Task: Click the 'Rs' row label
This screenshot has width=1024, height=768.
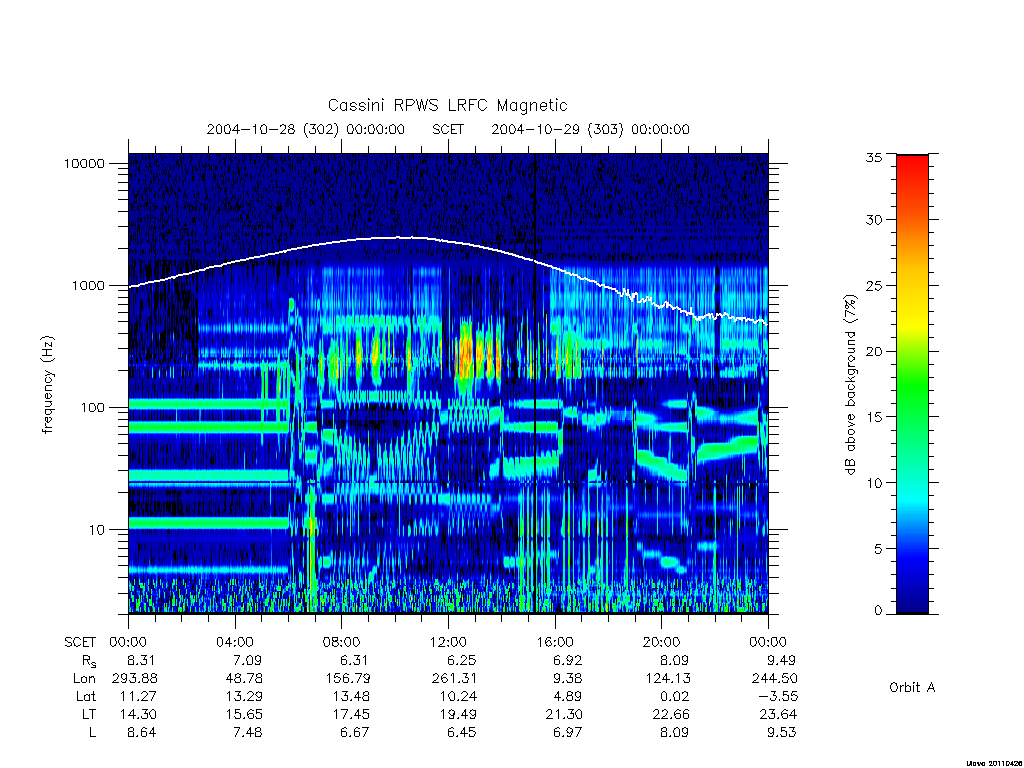Action: click(x=89, y=661)
